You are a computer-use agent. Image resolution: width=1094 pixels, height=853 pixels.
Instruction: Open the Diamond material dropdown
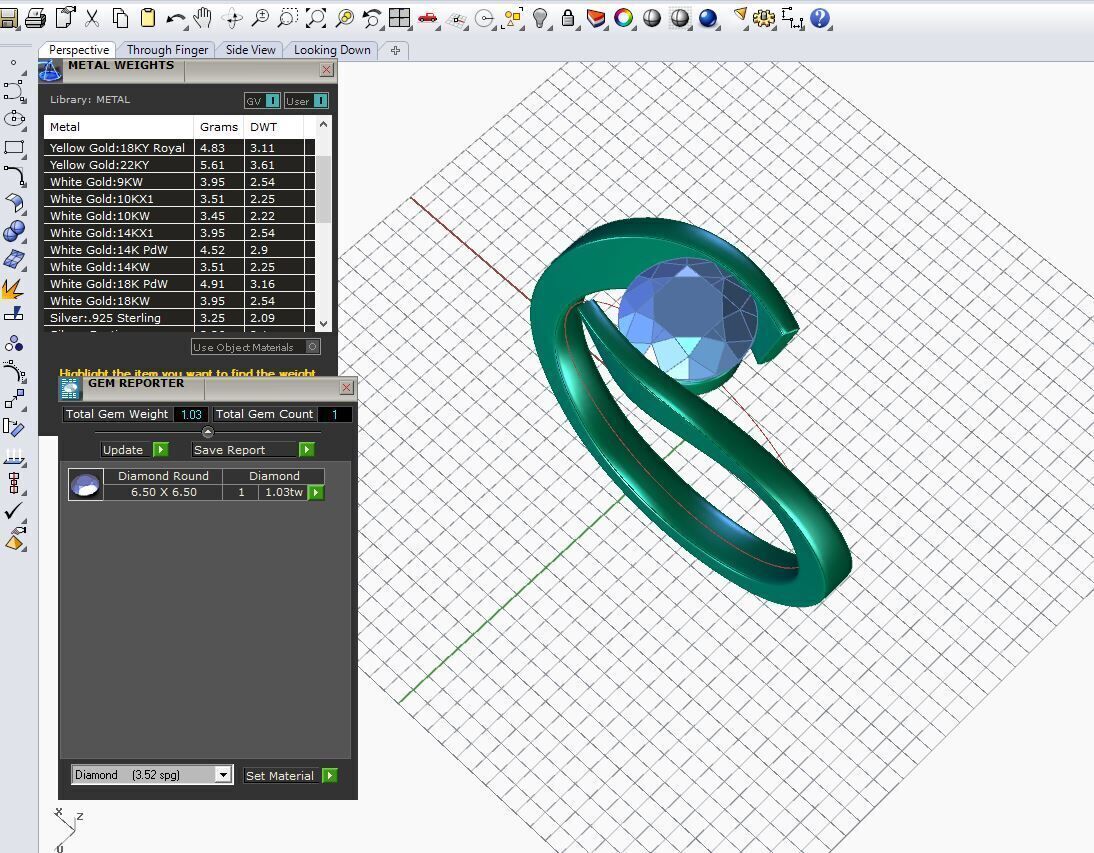coord(223,774)
